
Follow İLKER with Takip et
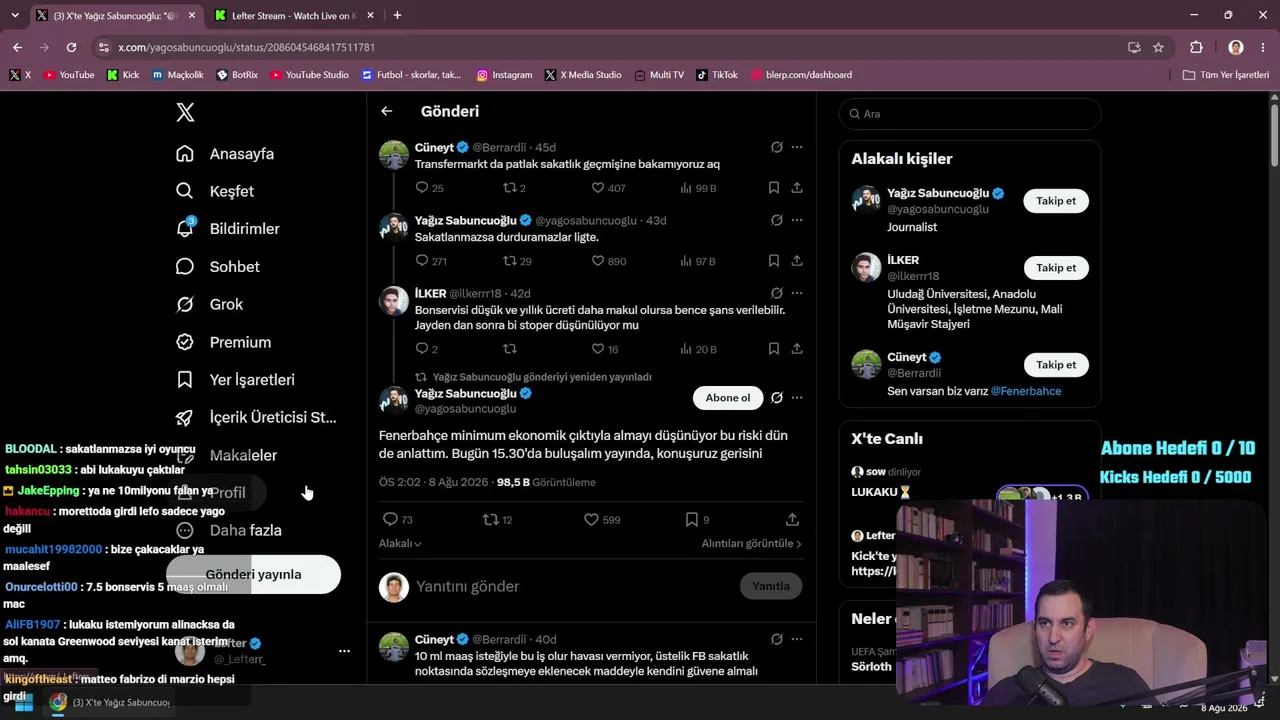coord(1056,268)
